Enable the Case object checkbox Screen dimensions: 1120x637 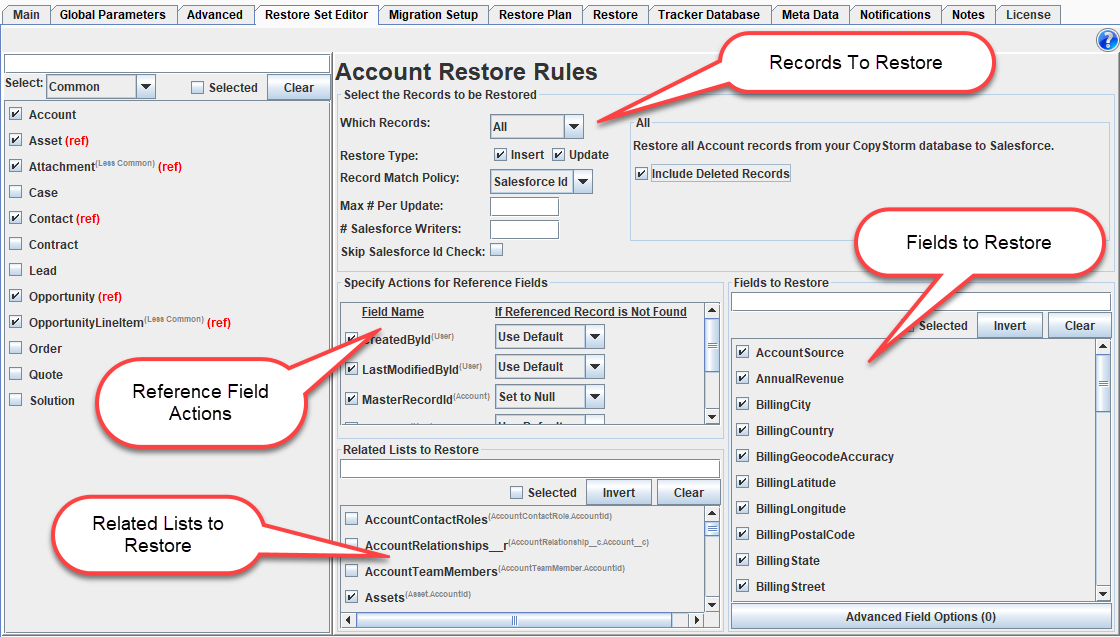tap(14, 192)
